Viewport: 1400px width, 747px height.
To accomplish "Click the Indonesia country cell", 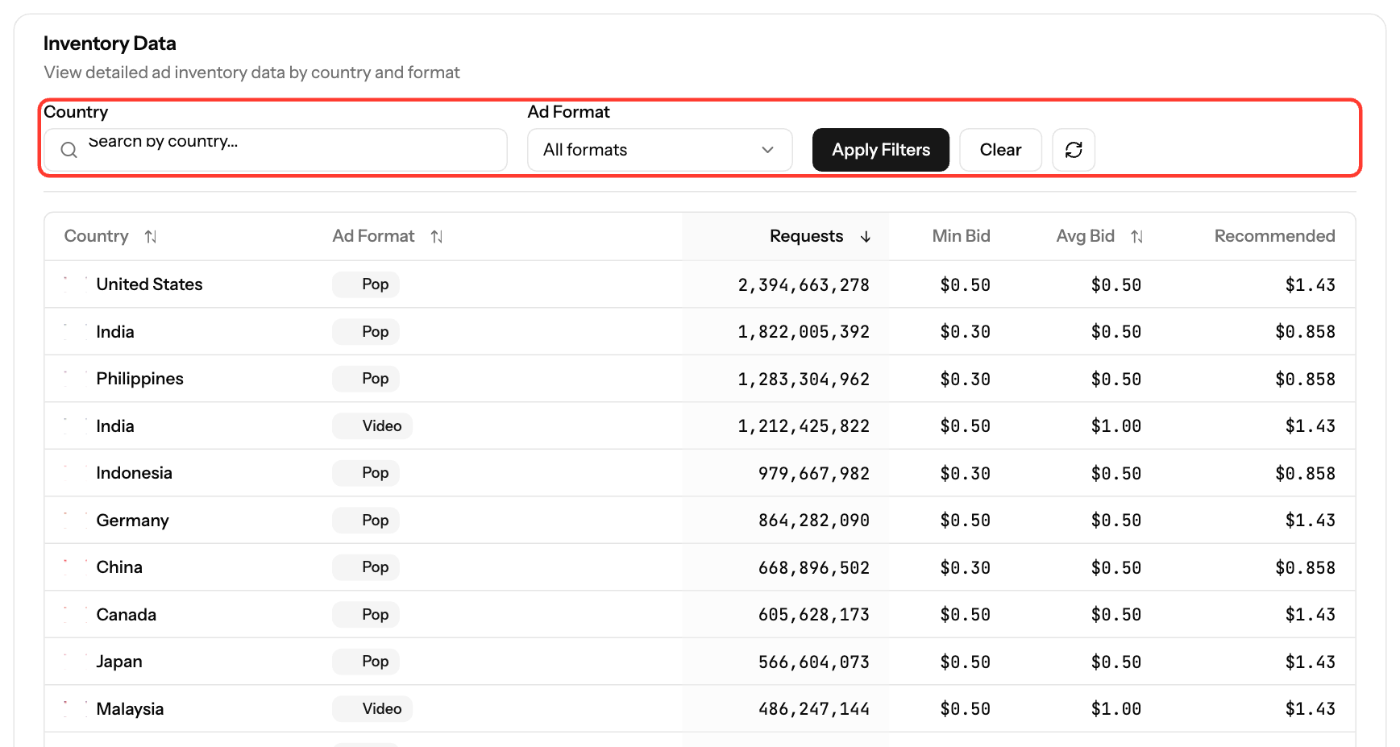I will tap(134, 473).
